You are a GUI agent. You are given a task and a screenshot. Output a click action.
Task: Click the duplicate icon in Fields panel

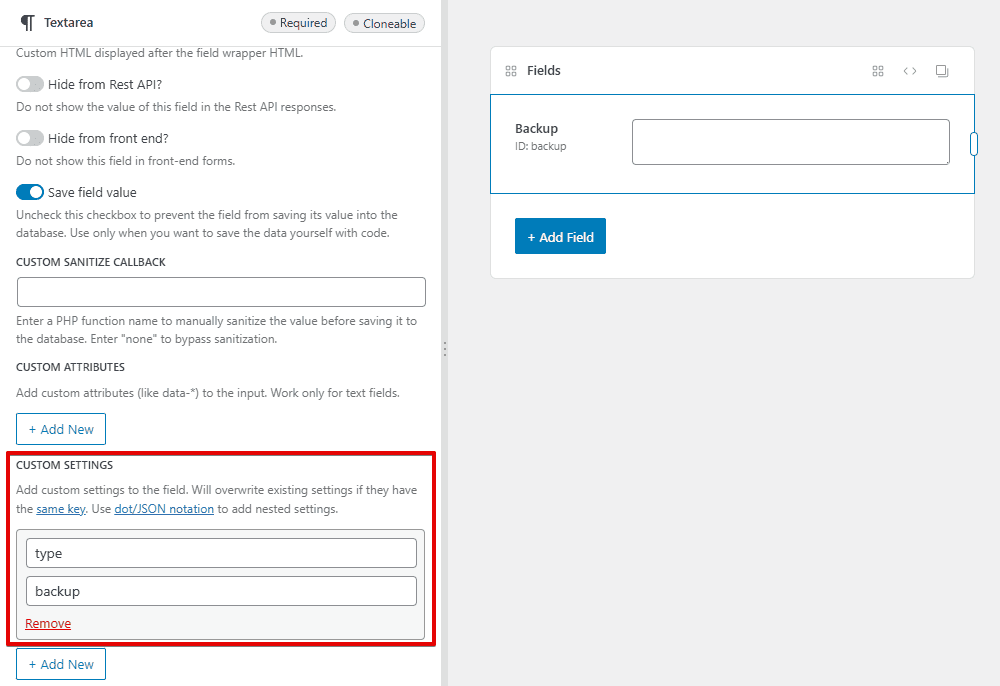click(941, 70)
